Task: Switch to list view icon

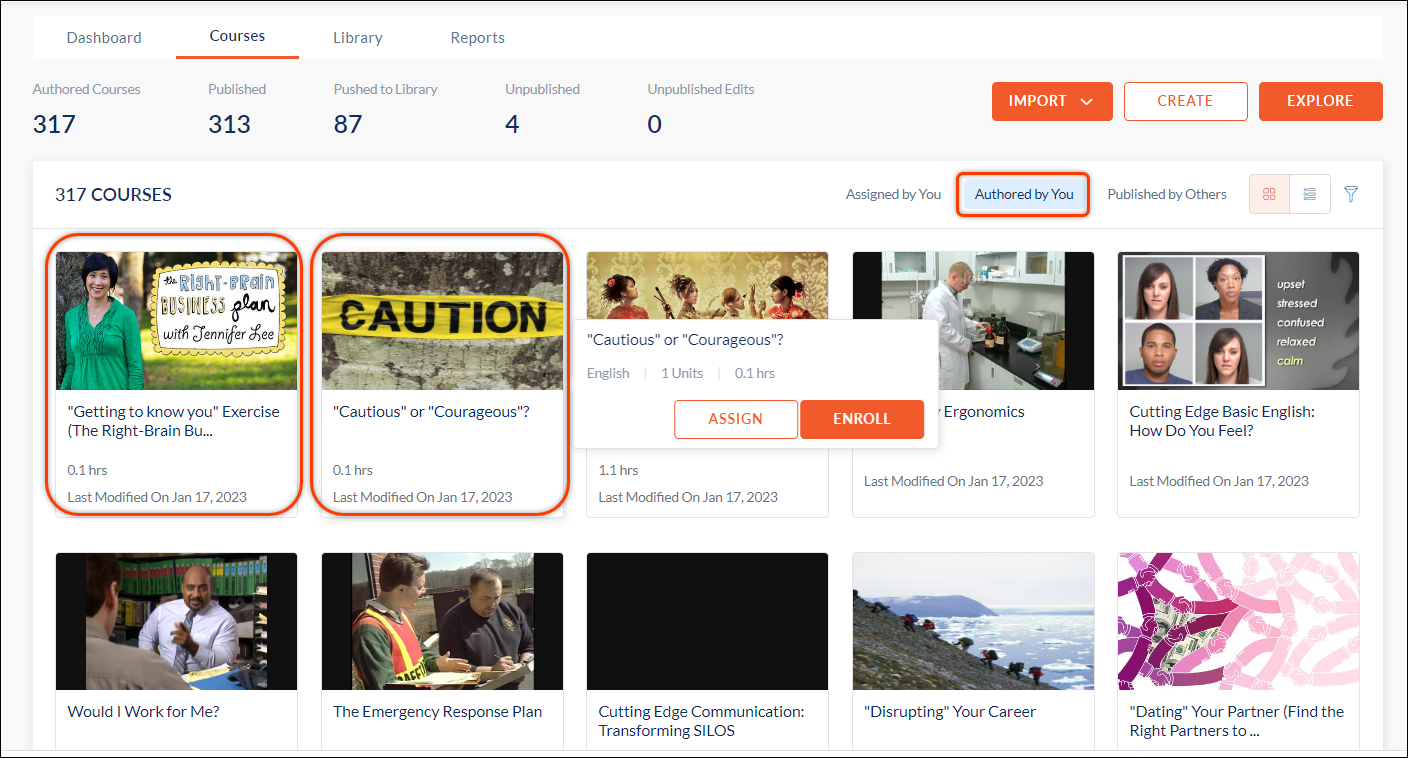Action: tap(1310, 194)
